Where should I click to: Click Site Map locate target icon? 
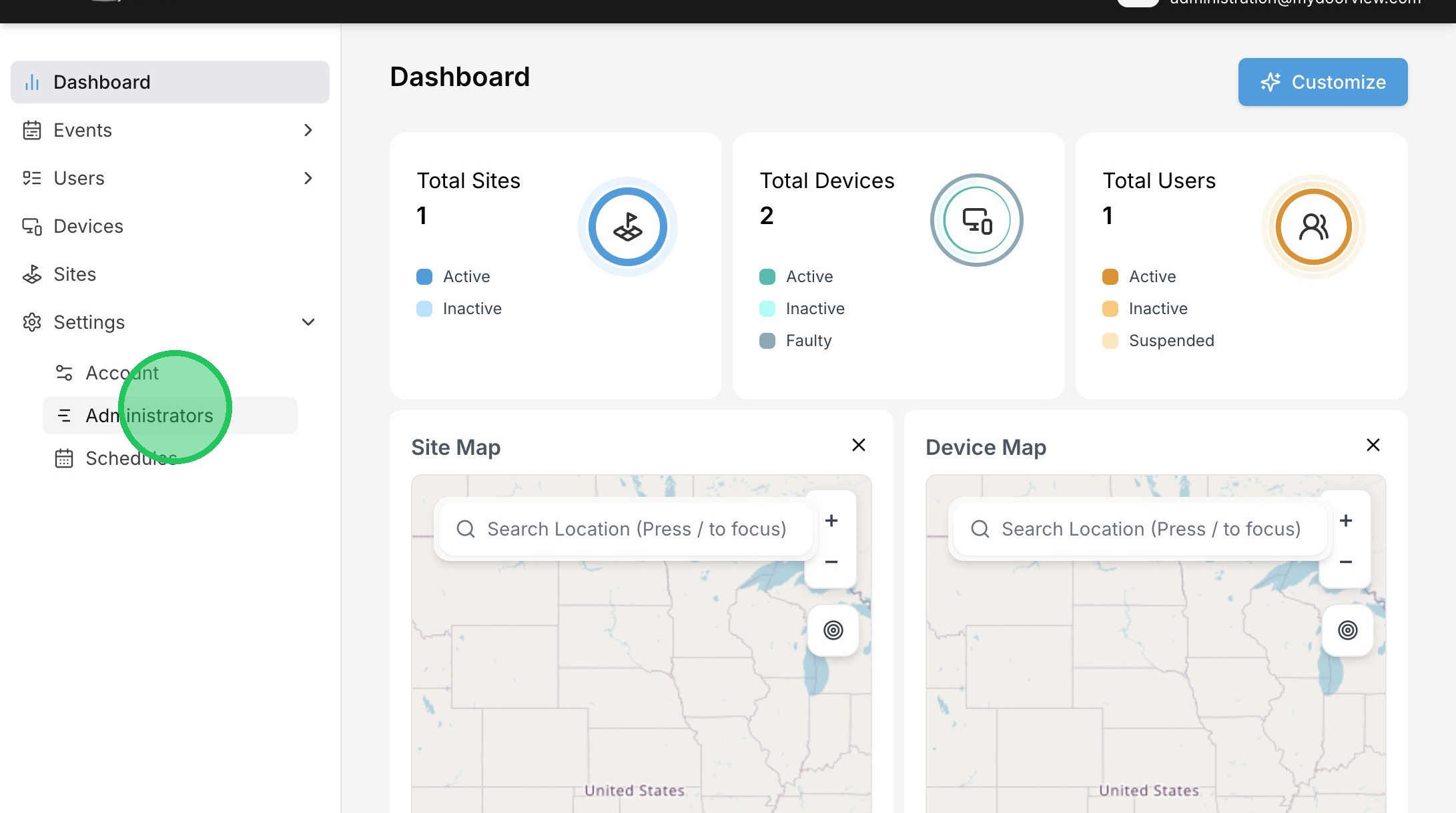coord(833,630)
